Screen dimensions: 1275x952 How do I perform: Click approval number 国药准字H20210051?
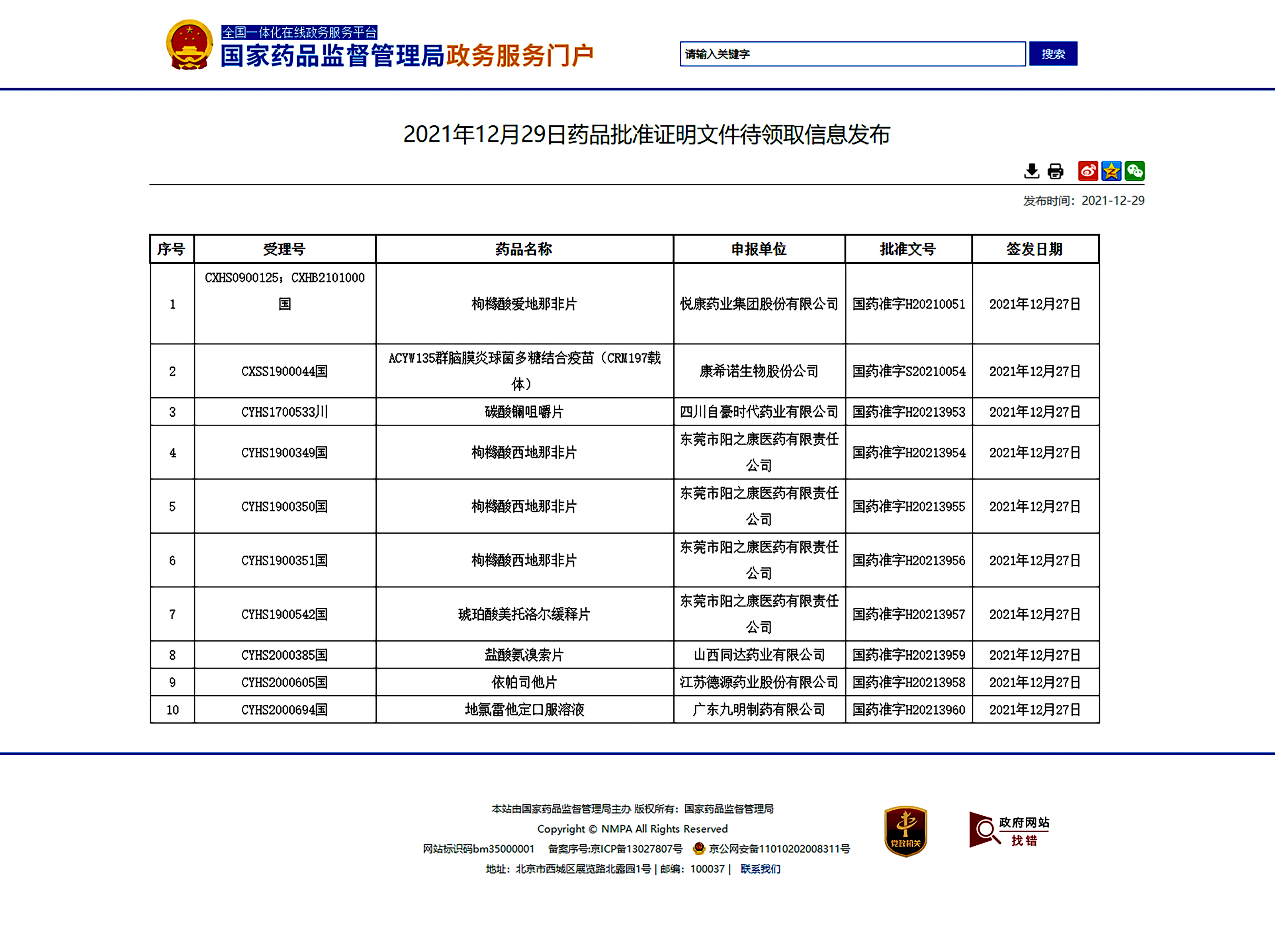(x=908, y=304)
